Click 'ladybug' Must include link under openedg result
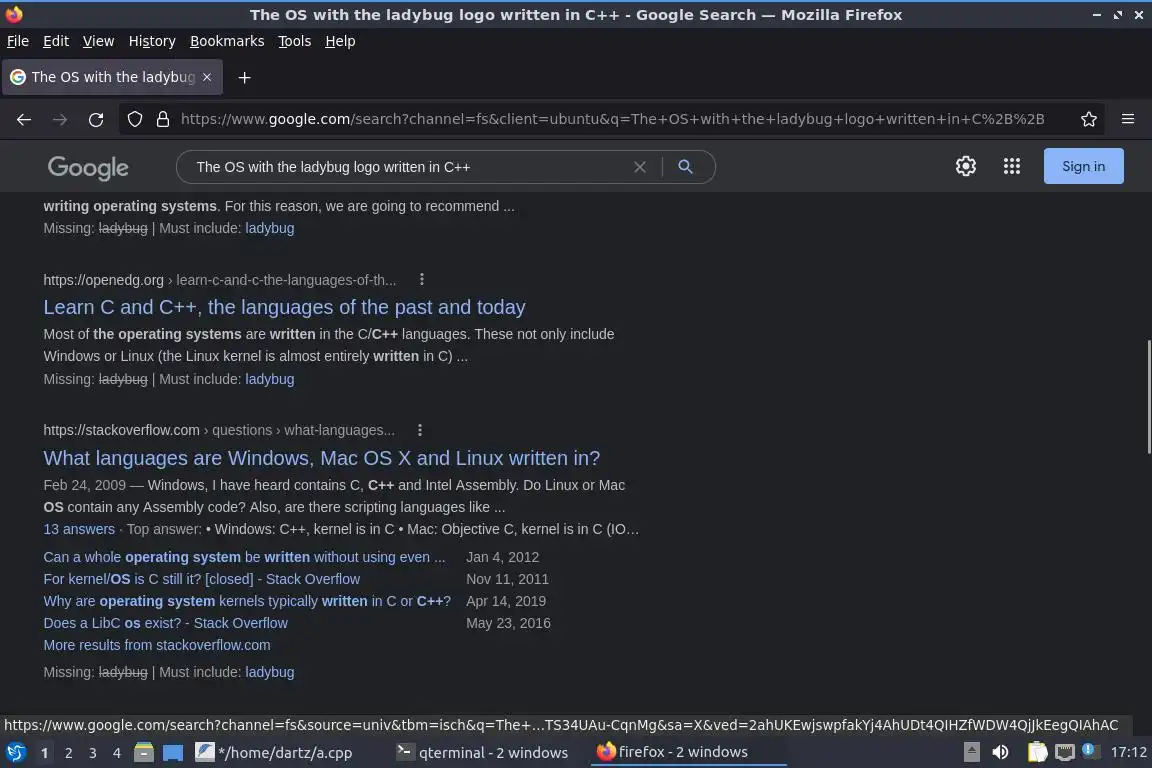Screen dimensions: 1152x768 point(270,379)
